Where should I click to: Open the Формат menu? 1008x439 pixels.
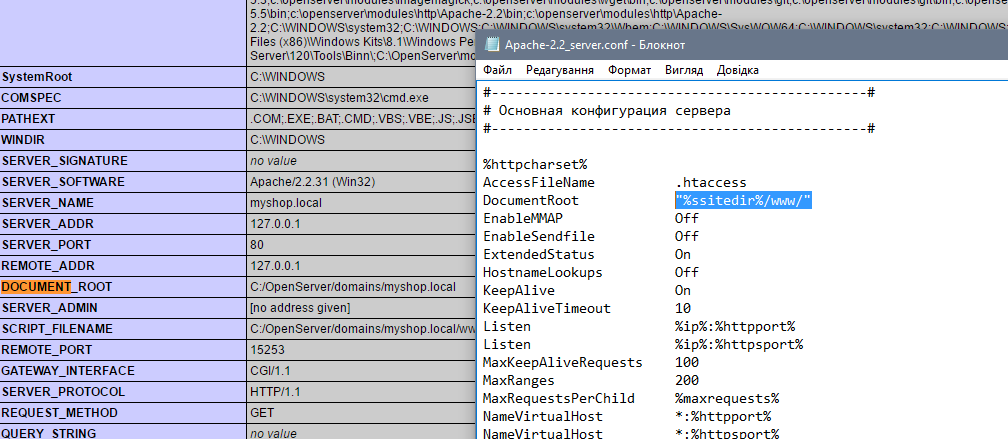630,70
